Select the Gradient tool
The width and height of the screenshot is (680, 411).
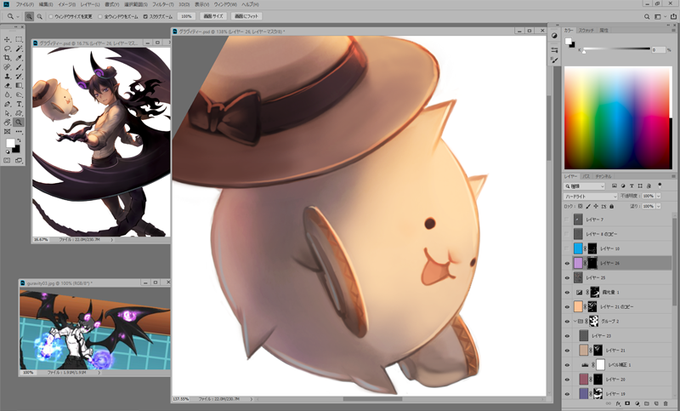pos(19,85)
